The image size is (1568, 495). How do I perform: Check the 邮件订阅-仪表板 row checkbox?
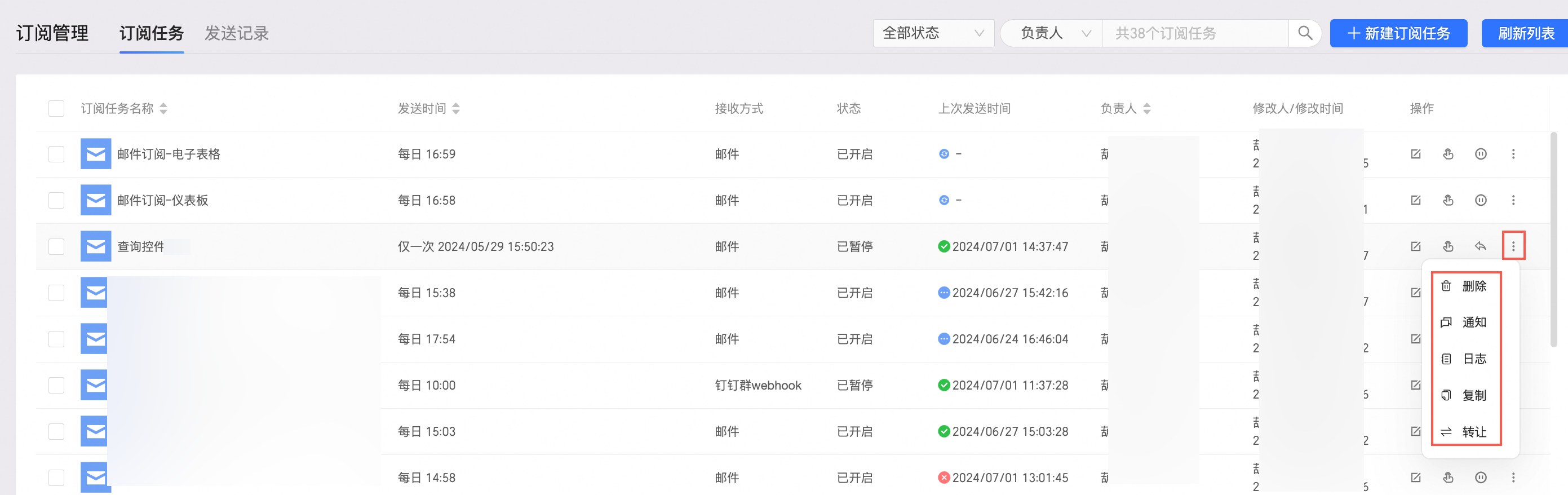point(56,200)
